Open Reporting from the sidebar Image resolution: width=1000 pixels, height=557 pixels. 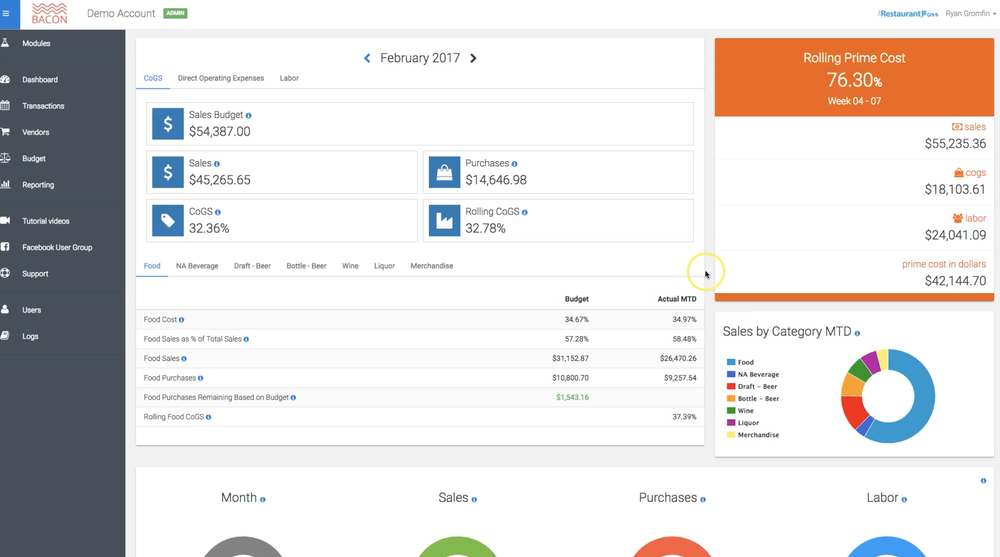[38, 184]
